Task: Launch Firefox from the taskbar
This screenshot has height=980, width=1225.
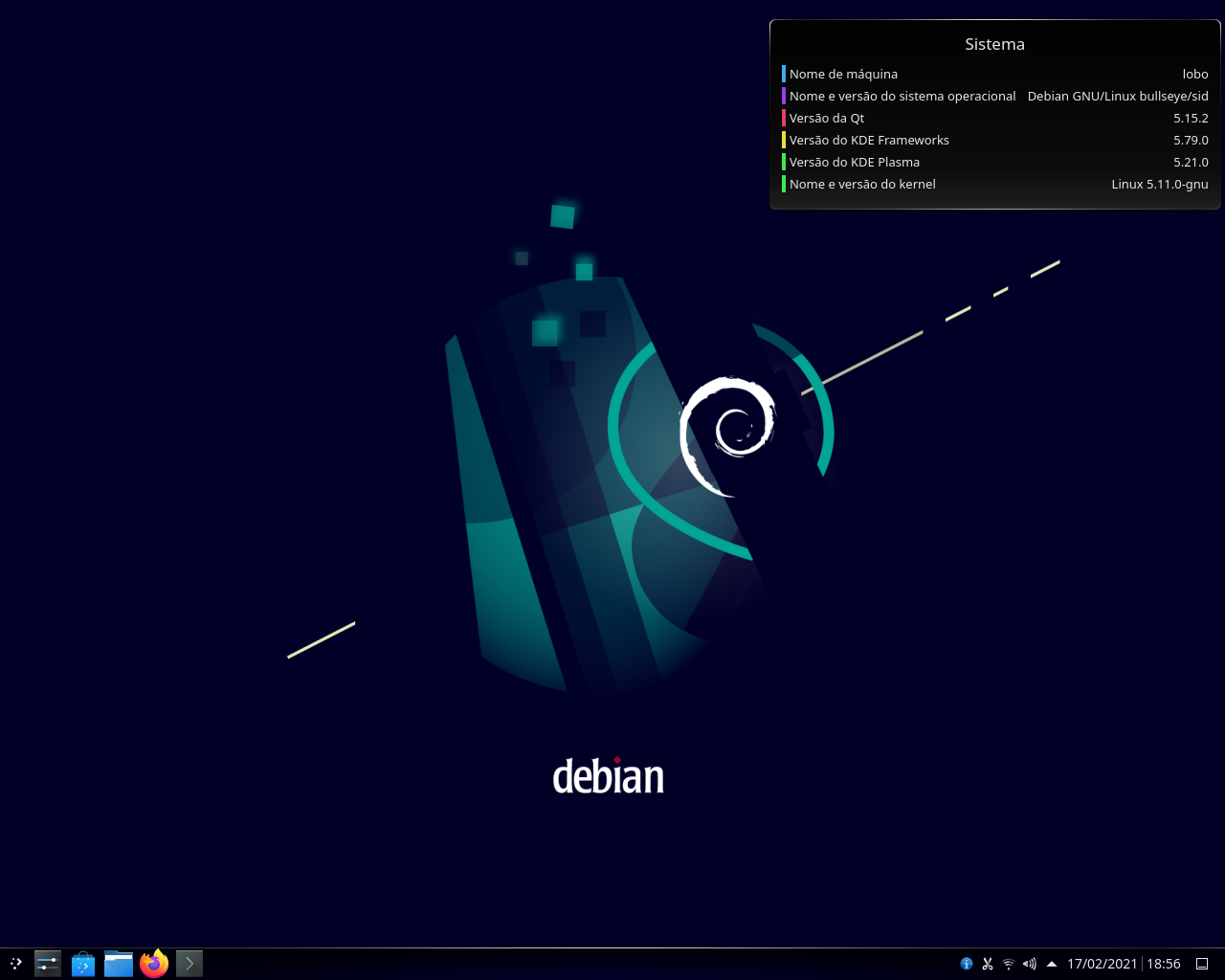Action: (x=153, y=964)
